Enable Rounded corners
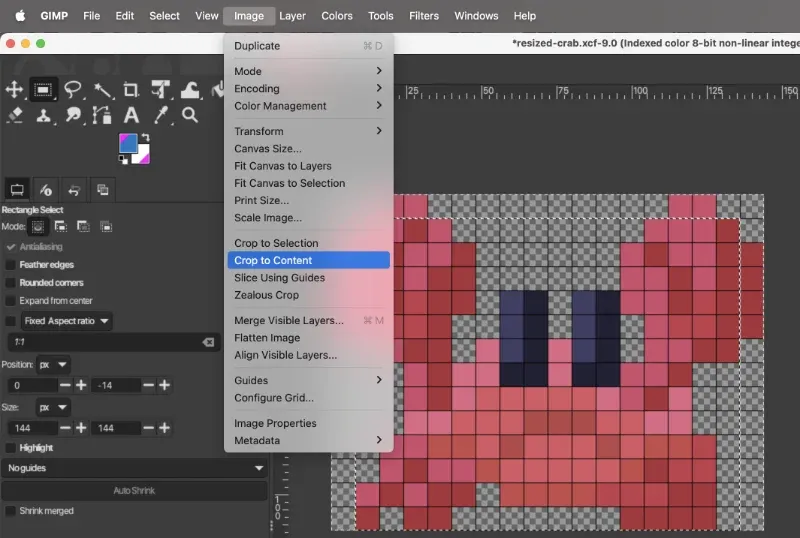This screenshot has width=800, height=538. tap(10, 283)
